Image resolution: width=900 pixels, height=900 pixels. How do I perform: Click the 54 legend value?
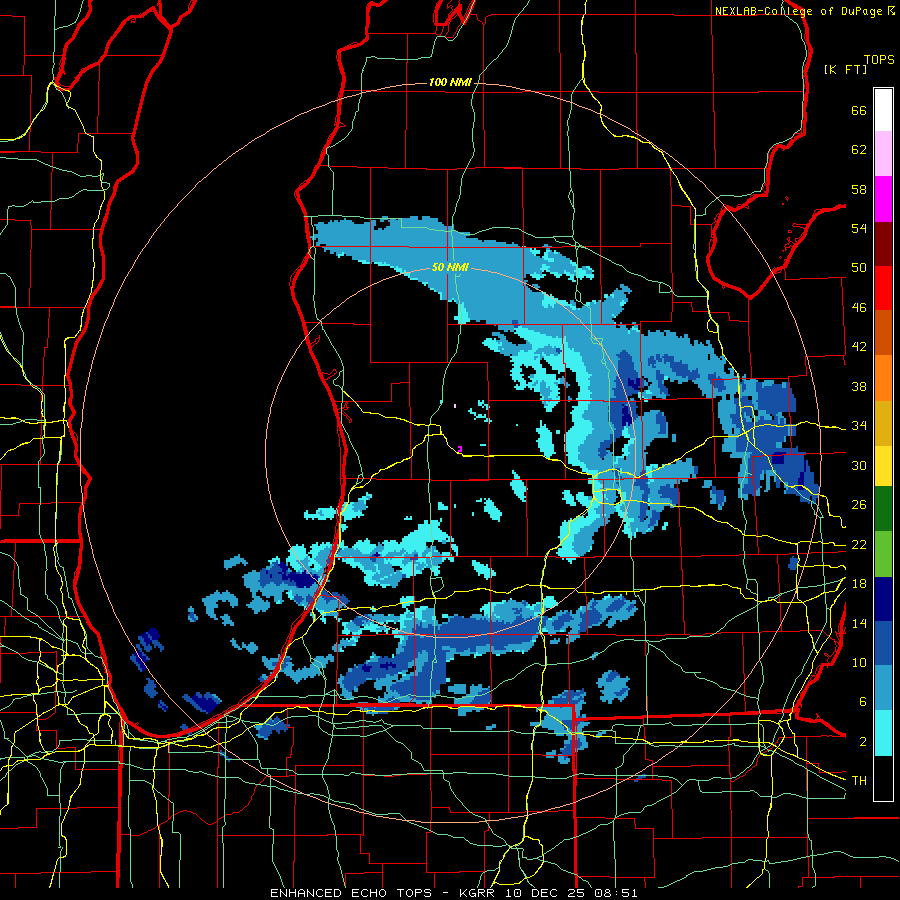(x=859, y=228)
